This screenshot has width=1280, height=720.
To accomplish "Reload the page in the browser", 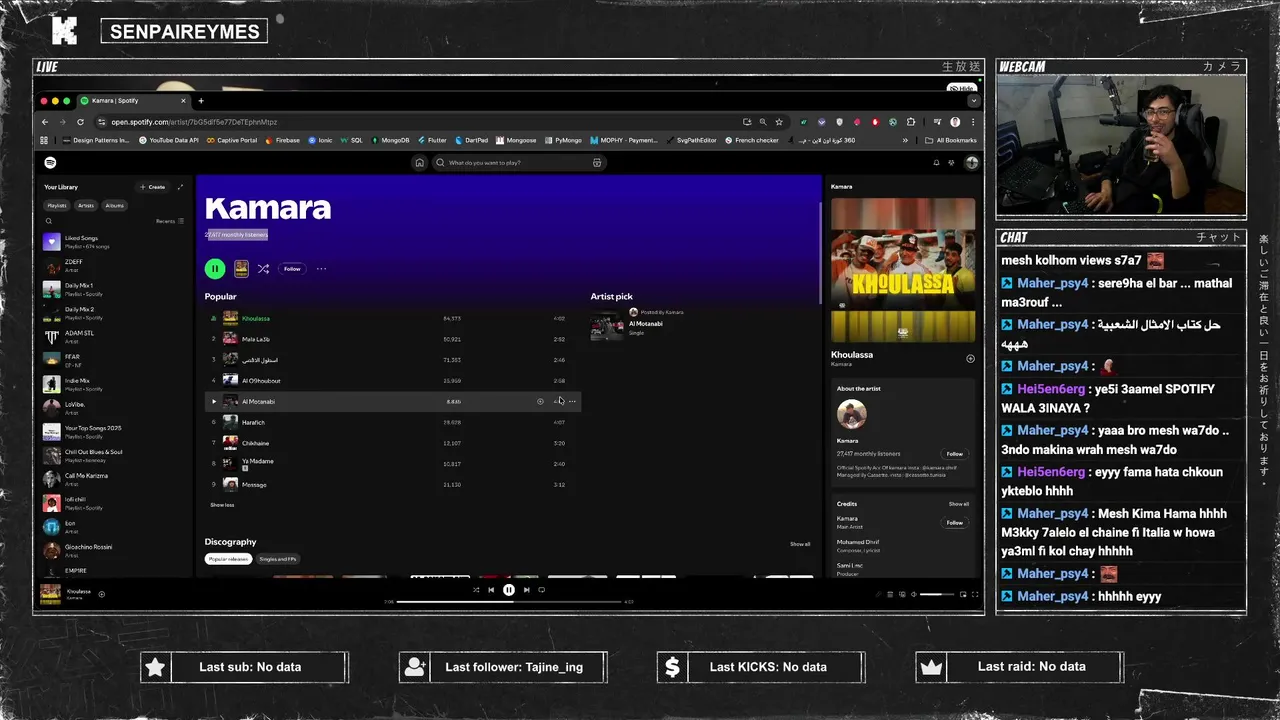I will 80,122.
